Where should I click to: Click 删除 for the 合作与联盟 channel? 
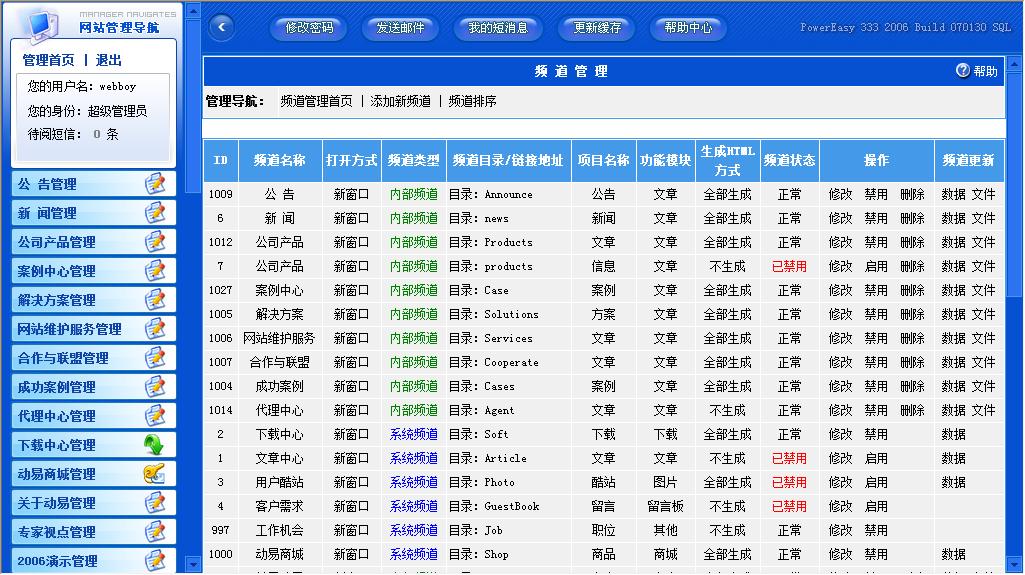coord(912,363)
